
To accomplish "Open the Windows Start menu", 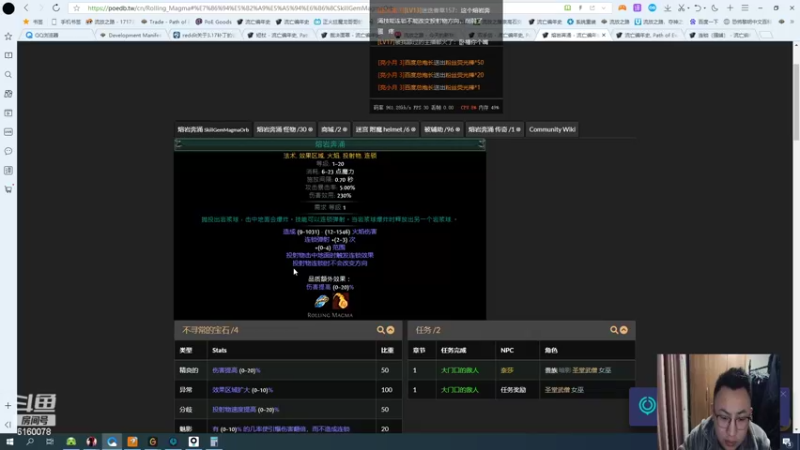I will pos(9,442).
